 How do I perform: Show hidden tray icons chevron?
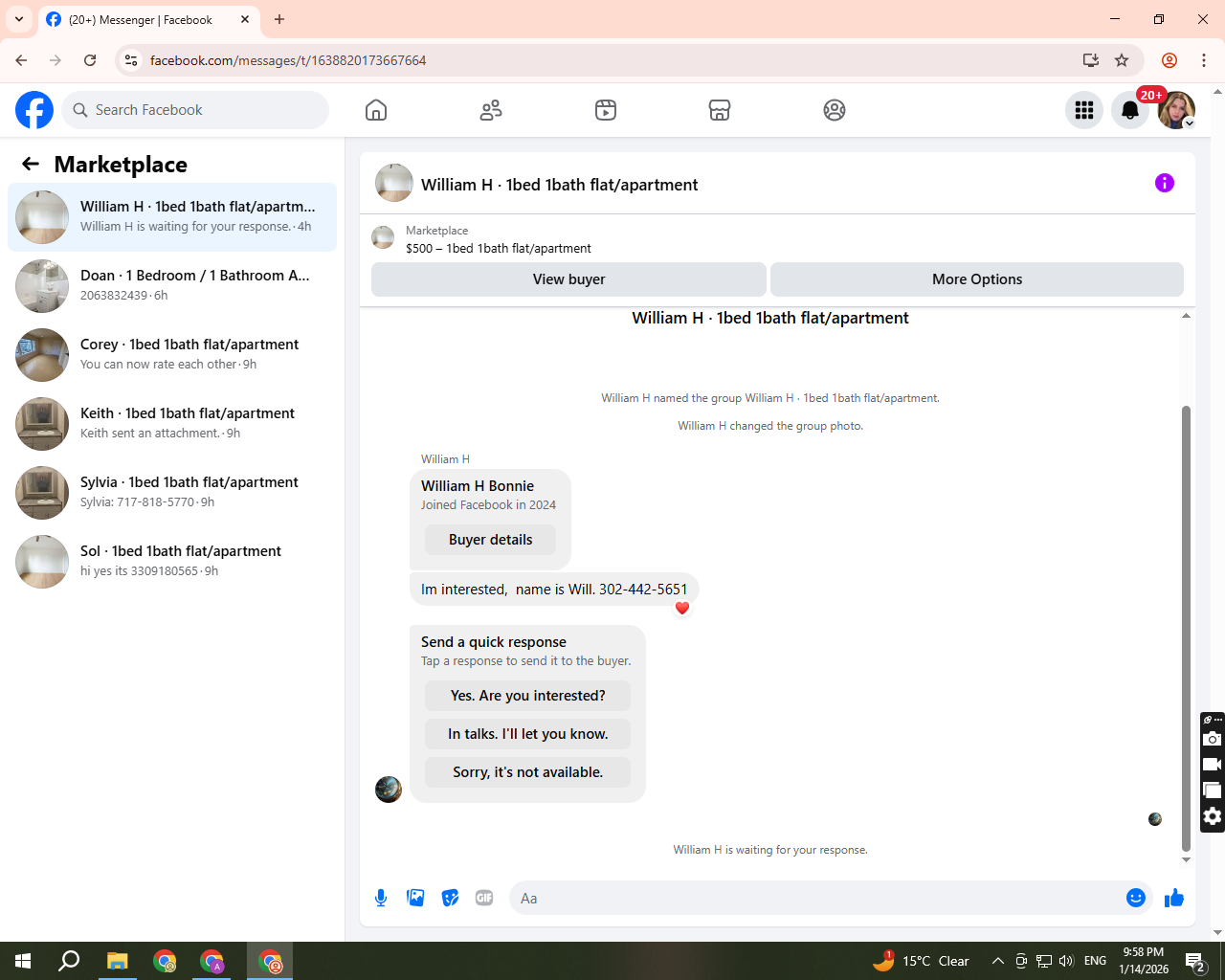(x=997, y=961)
